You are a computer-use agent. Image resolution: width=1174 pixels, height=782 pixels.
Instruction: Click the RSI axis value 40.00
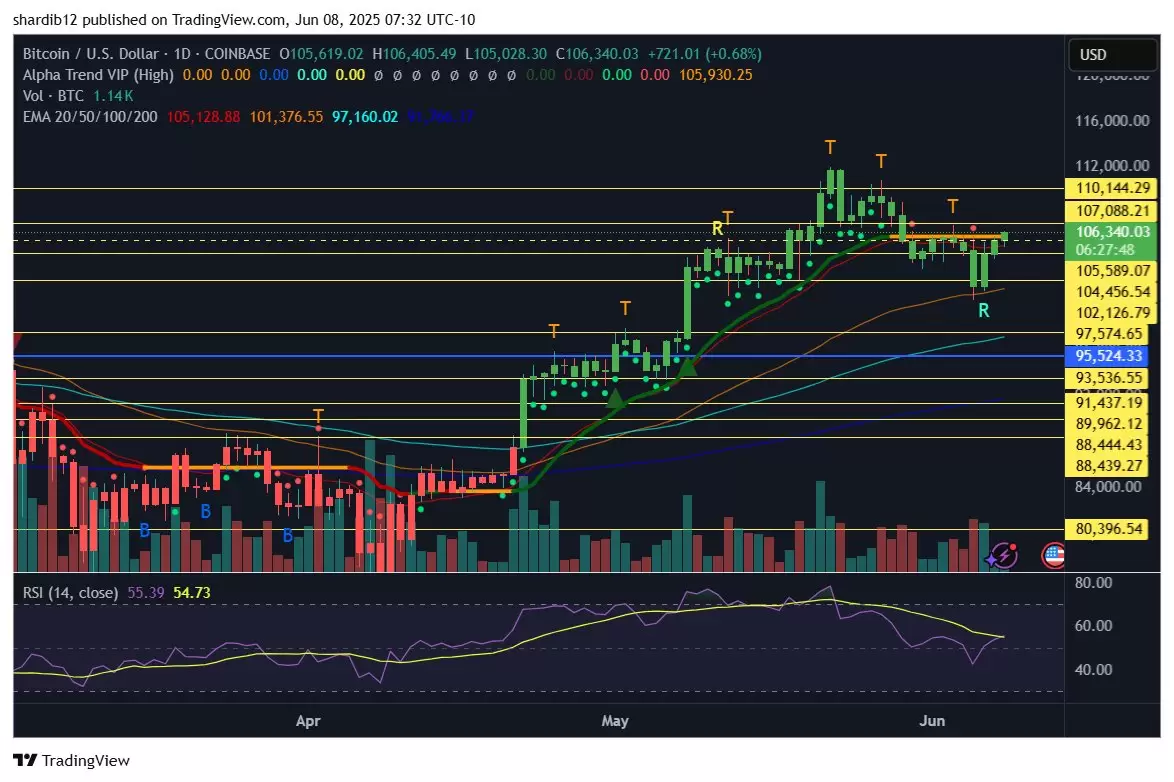click(1093, 670)
